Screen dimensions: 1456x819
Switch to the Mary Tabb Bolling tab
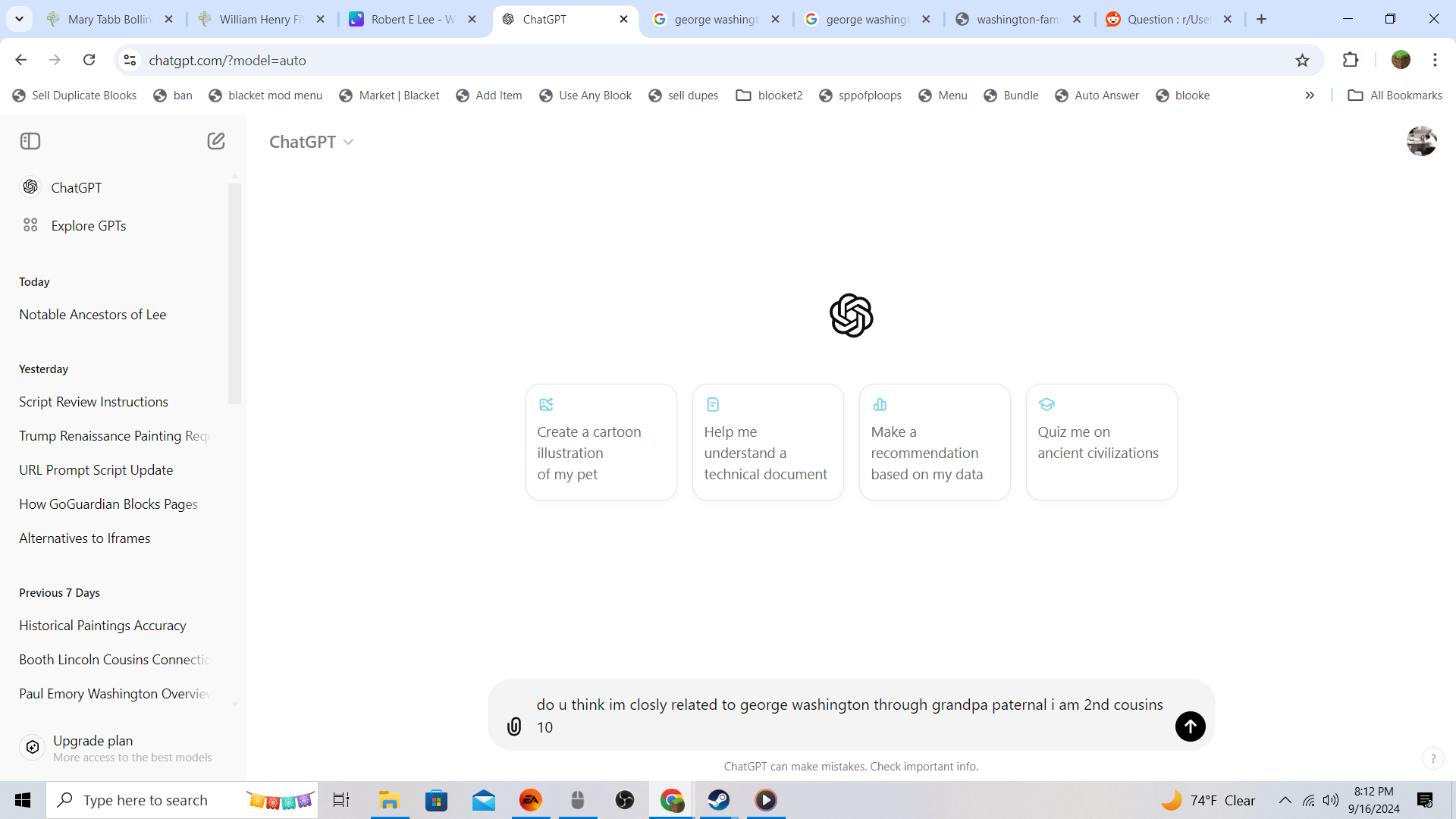(110, 20)
